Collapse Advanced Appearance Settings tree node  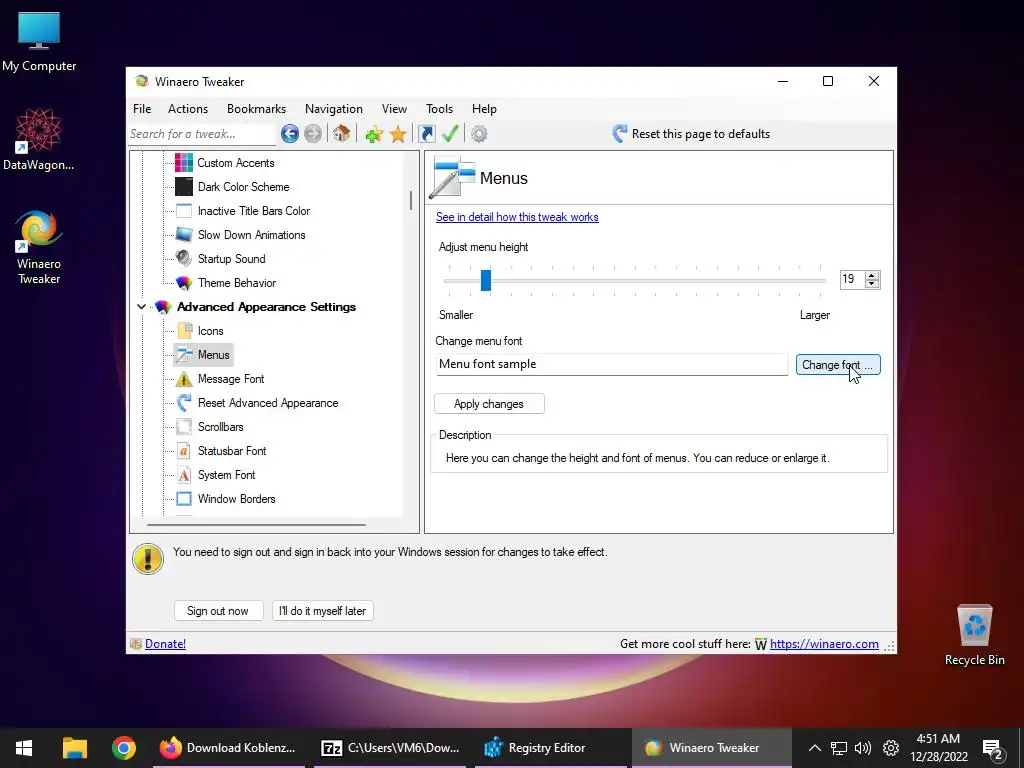coord(141,306)
